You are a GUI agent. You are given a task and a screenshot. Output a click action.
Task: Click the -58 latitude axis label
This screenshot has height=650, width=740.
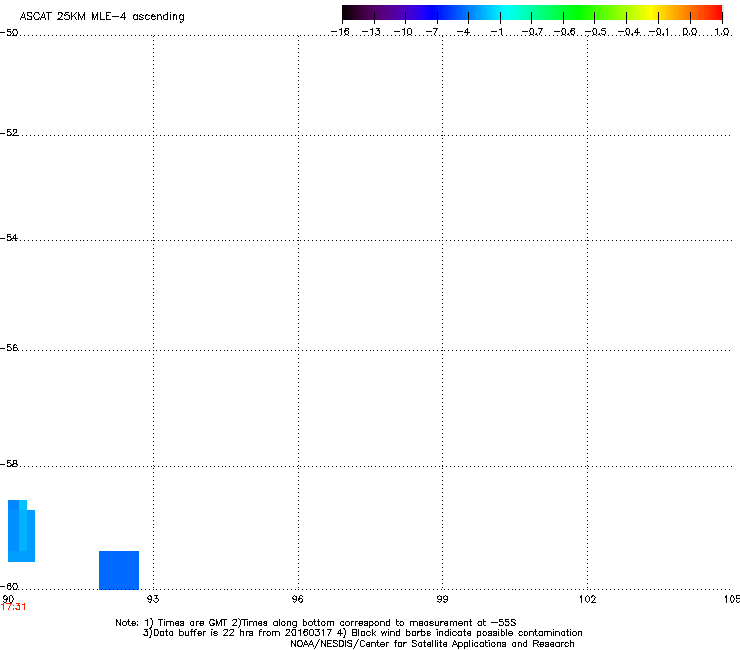pyautogui.click(x=9, y=464)
